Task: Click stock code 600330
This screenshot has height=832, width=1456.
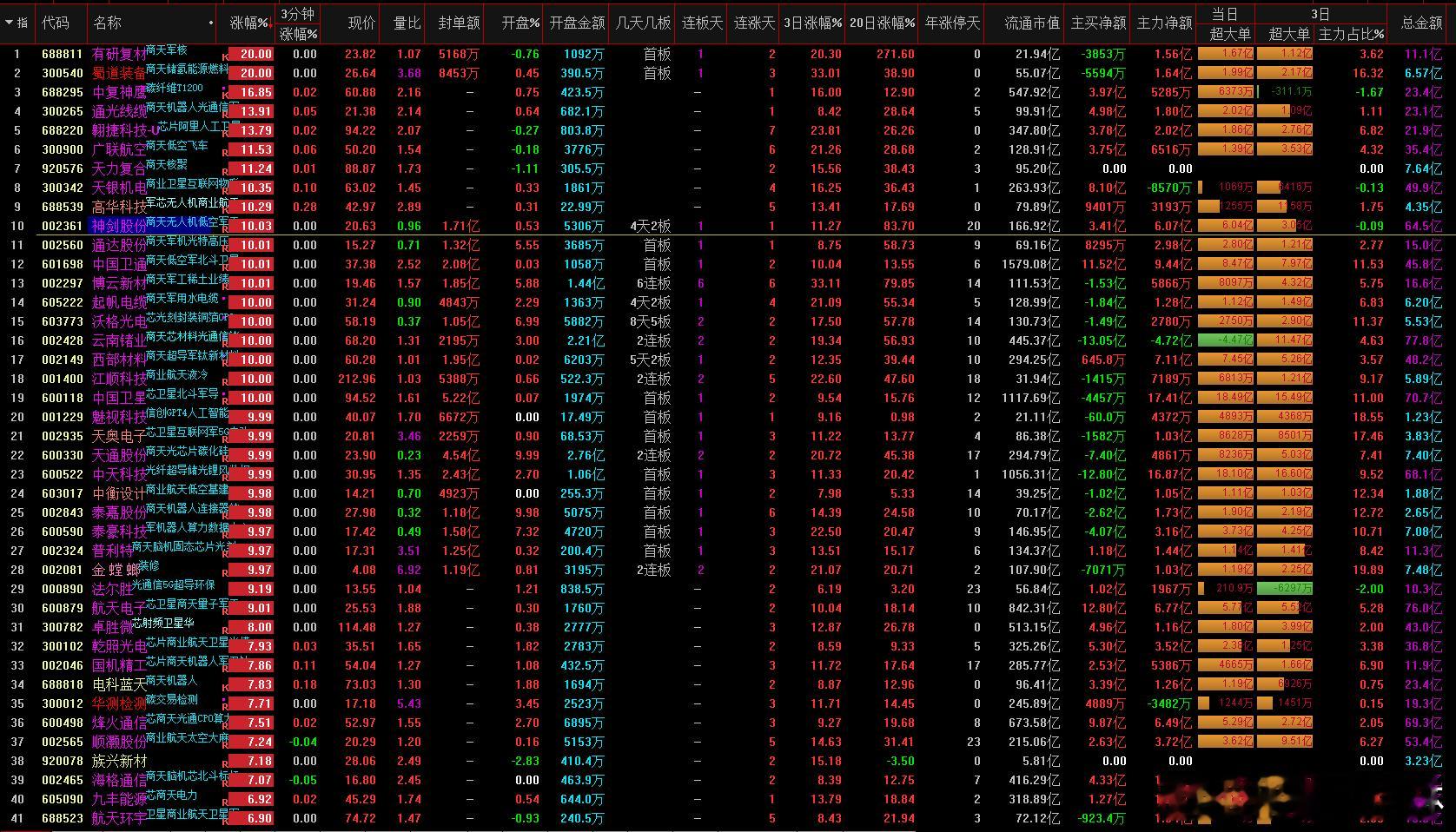Action: [63, 455]
